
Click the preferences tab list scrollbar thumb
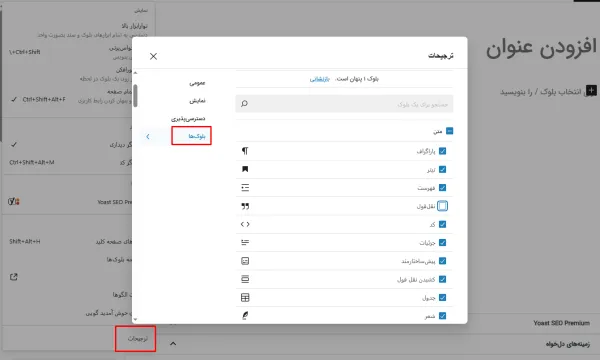click(135, 96)
